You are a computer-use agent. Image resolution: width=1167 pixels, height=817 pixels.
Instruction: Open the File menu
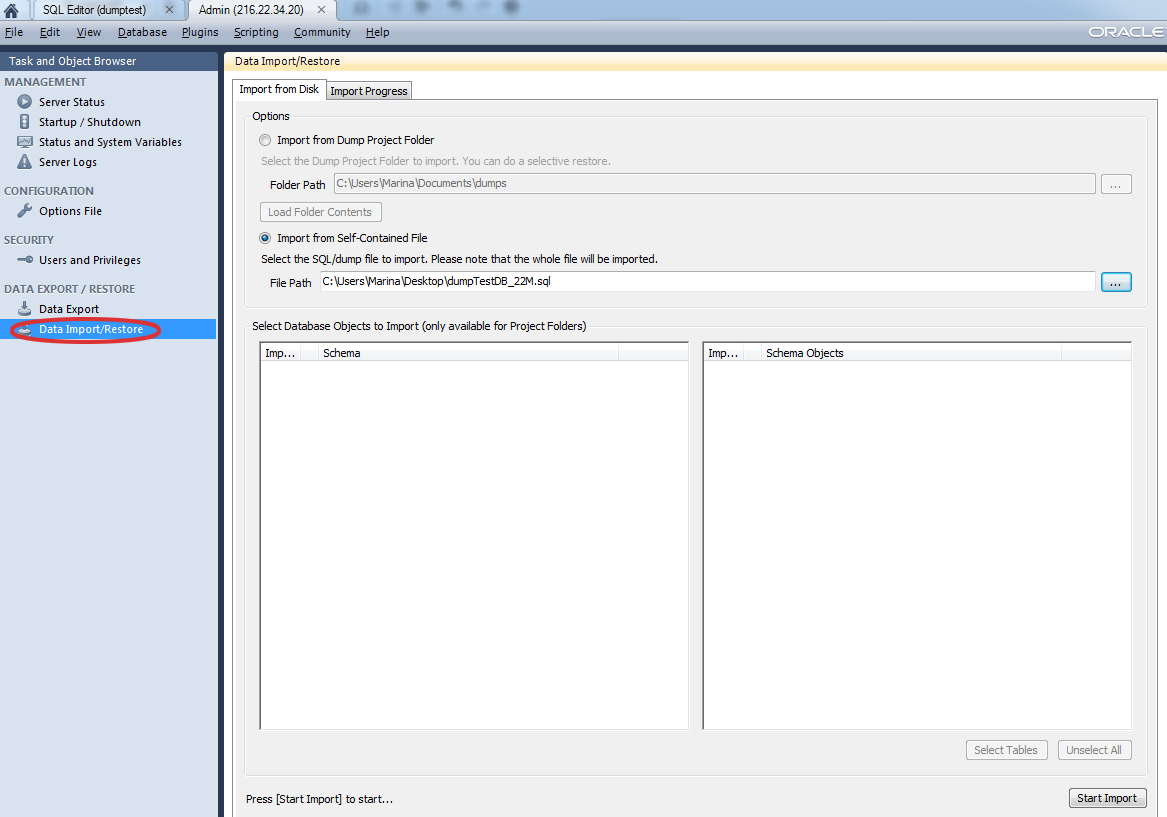tap(14, 32)
